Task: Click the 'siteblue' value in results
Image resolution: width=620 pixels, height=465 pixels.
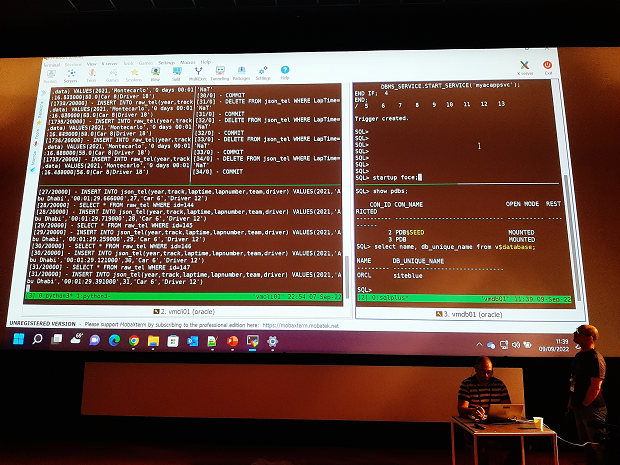Action: click(408, 276)
